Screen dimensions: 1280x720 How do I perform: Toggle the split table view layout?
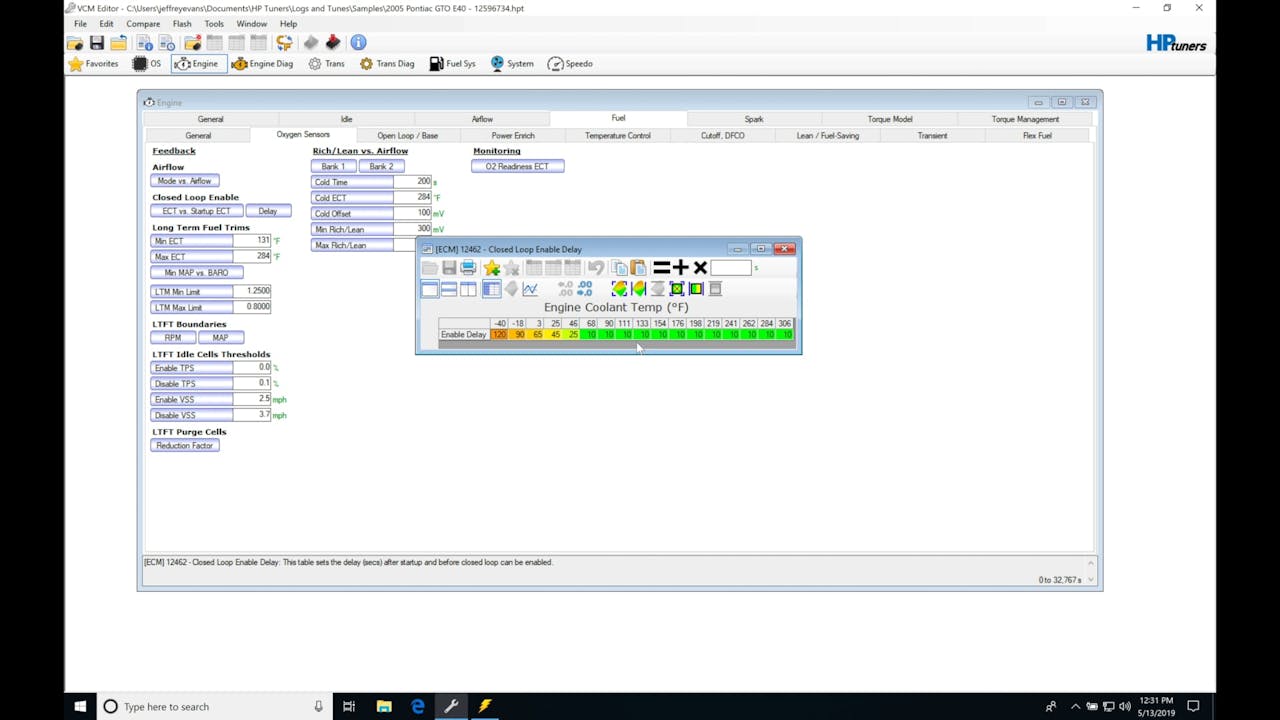point(448,289)
